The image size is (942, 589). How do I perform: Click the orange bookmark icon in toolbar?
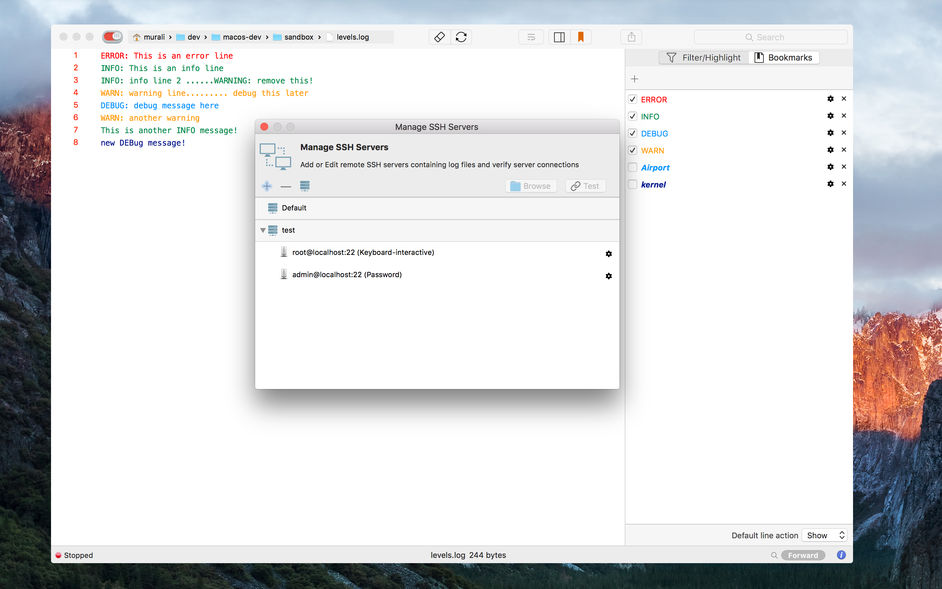pos(580,36)
